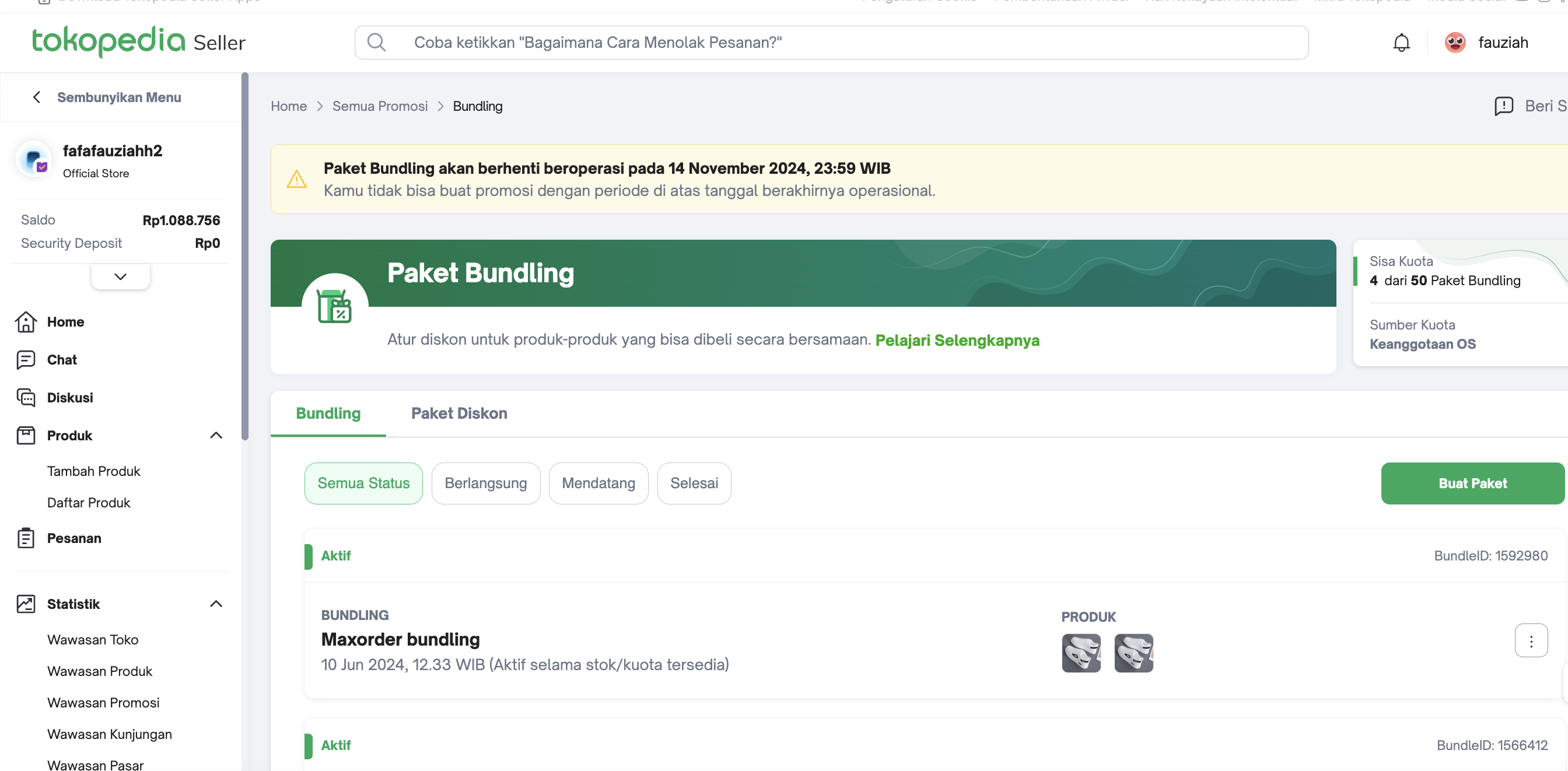Select the Semua Status filter chip

(x=363, y=483)
